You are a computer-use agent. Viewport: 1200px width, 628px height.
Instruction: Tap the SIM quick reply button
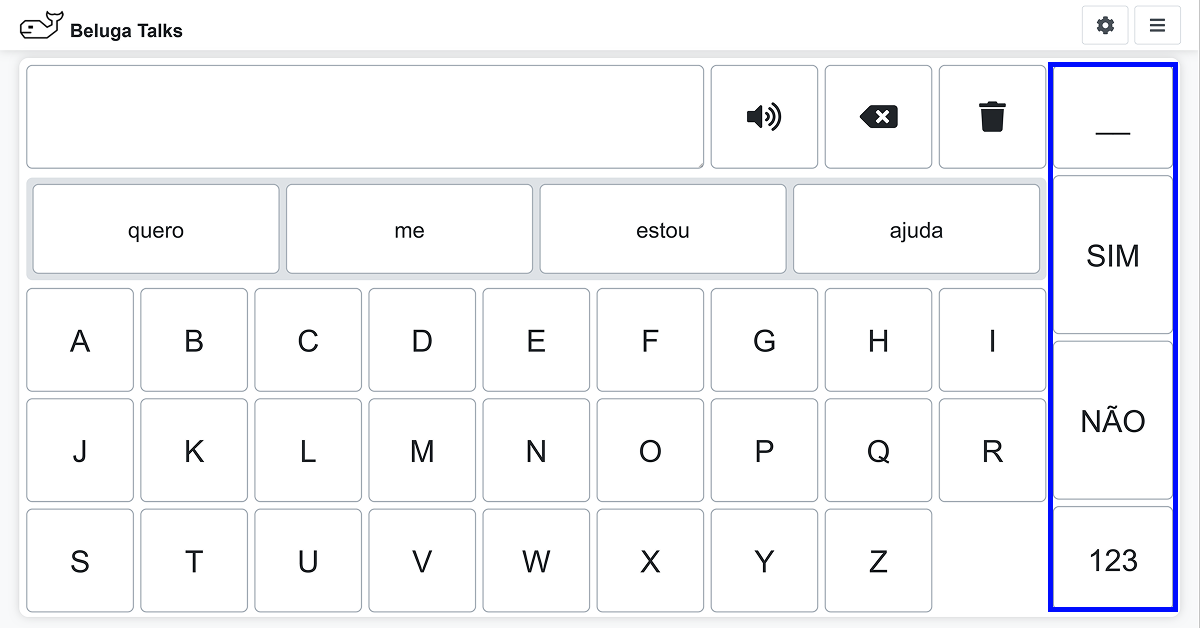1112,256
